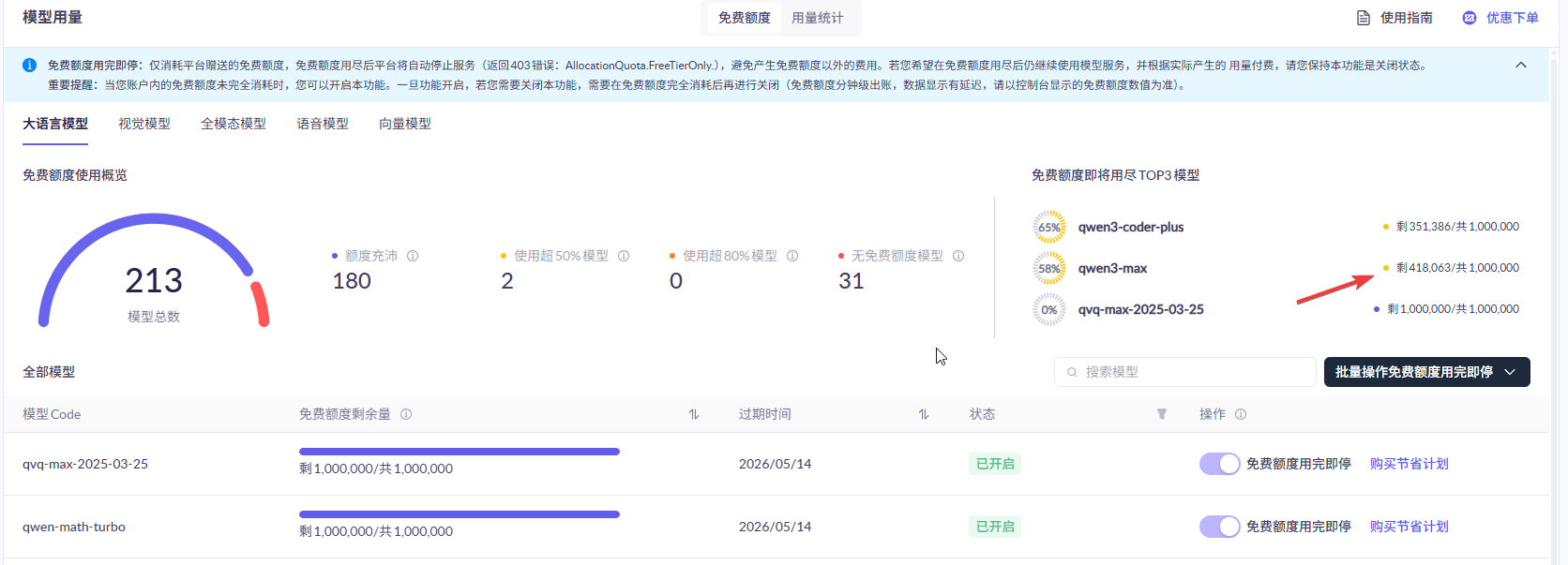Toggle 免费额度用完即停 for qvq-max-2025-03-25
The height and width of the screenshot is (565, 1568).
coord(1219,464)
